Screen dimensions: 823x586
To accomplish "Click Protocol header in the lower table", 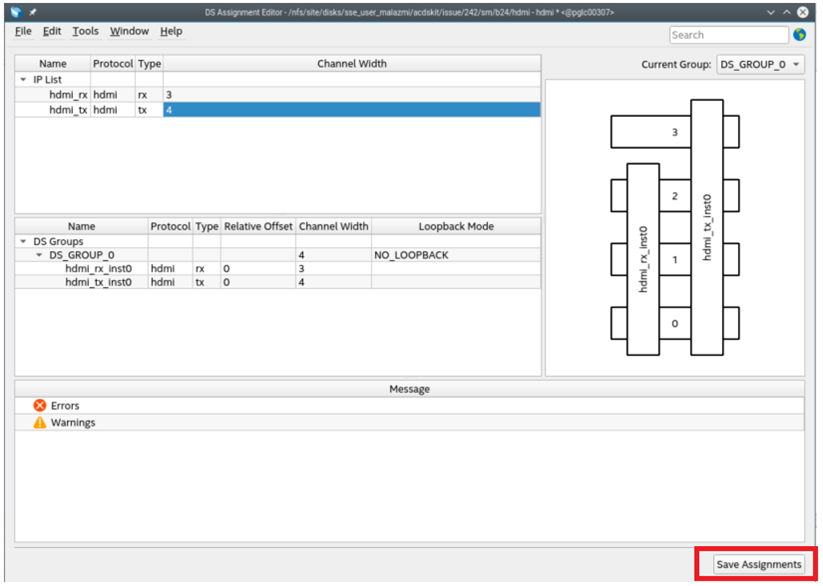I will (x=170, y=226).
